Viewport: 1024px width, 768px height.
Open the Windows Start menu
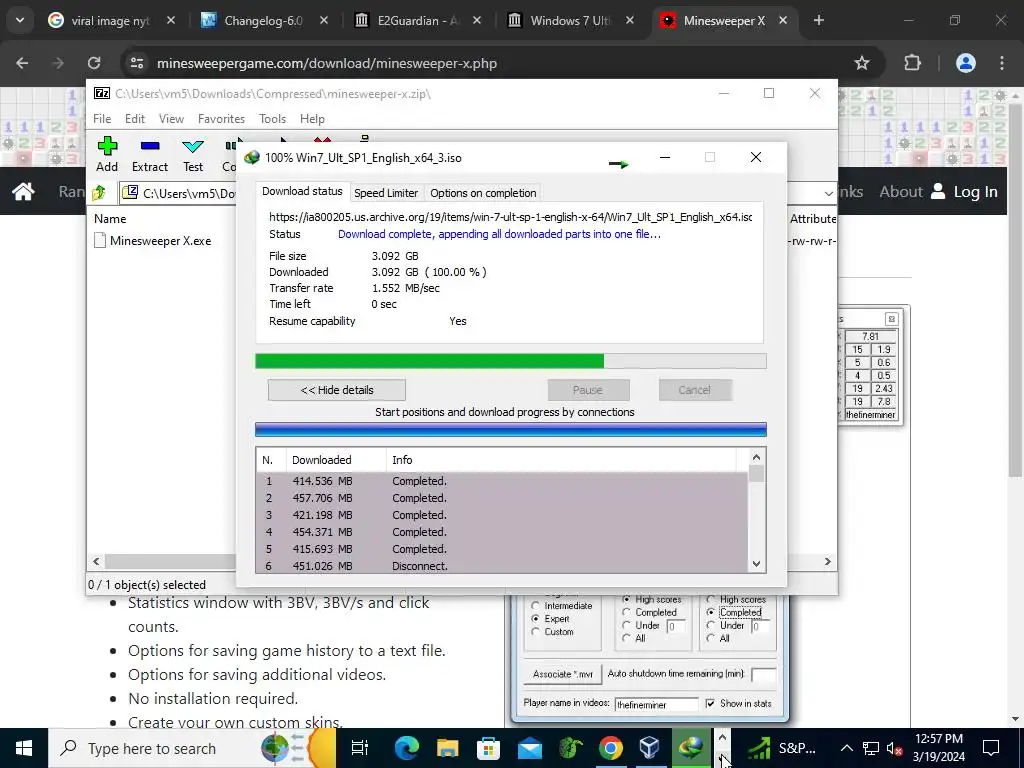coord(24,748)
